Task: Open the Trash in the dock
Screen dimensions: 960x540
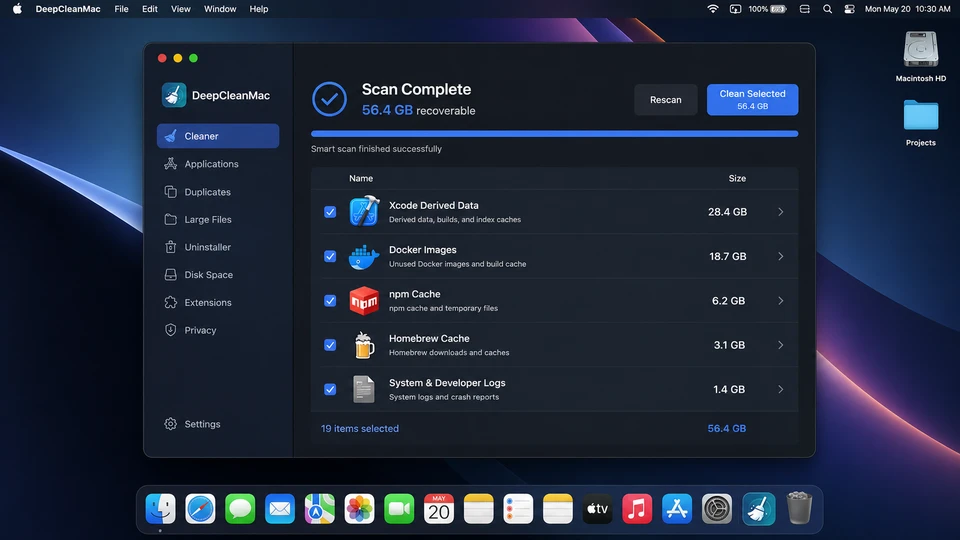Action: pos(799,508)
